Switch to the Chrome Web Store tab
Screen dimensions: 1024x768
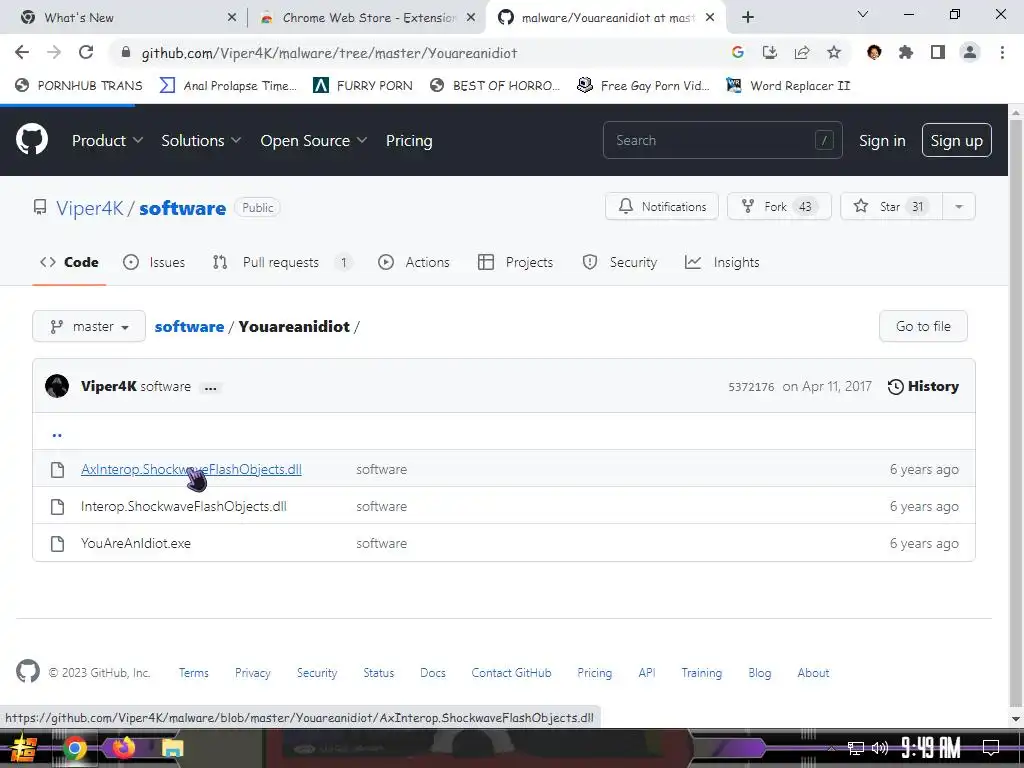(x=368, y=18)
